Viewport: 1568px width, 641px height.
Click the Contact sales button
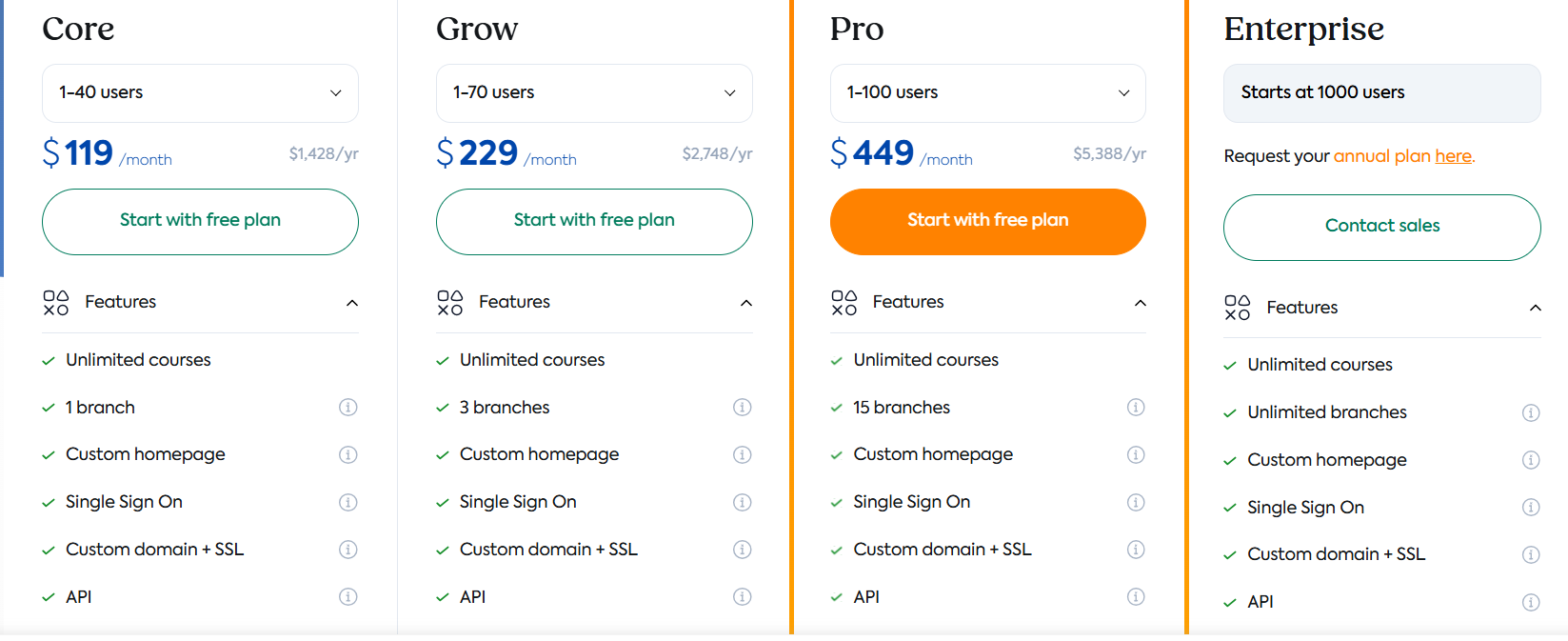coord(1382,227)
